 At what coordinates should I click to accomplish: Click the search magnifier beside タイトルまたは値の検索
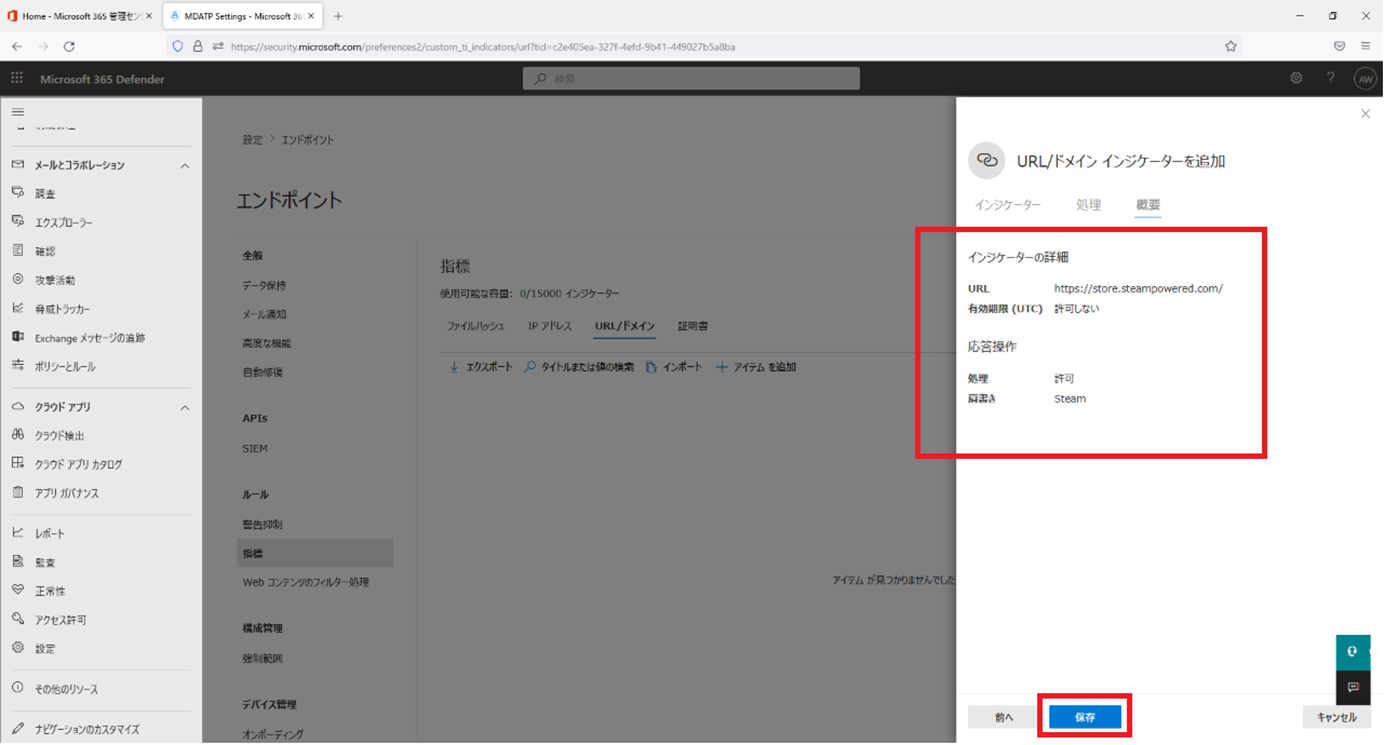coord(530,367)
